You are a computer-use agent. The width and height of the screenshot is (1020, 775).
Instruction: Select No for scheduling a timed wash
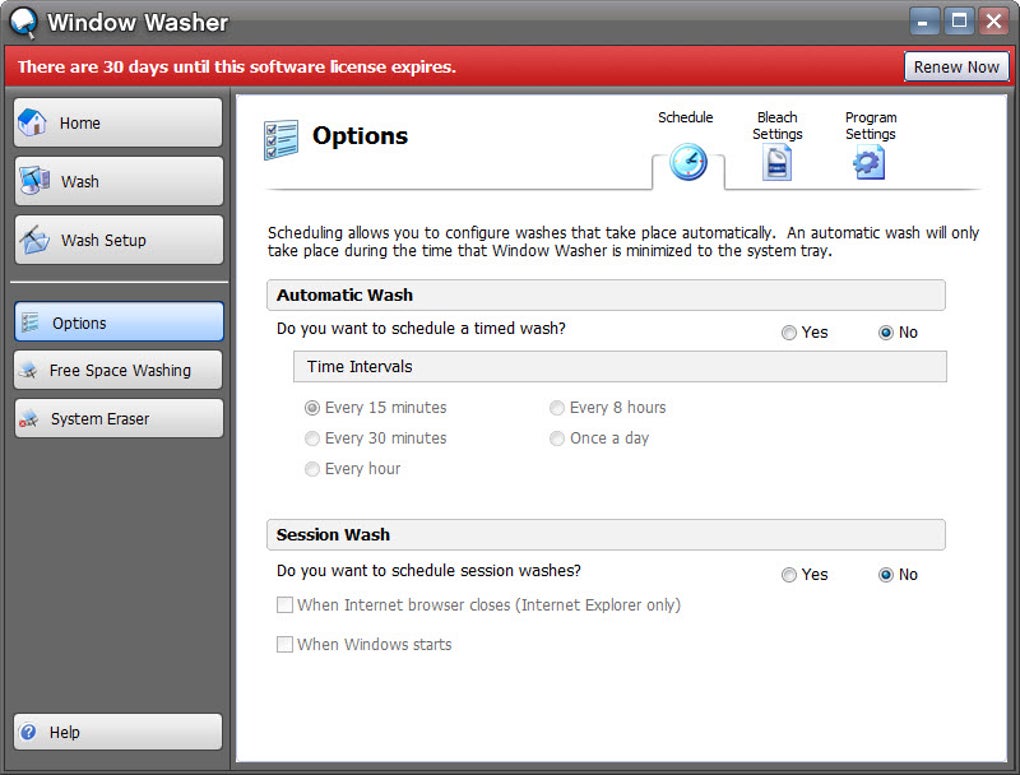[x=885, y=333]
